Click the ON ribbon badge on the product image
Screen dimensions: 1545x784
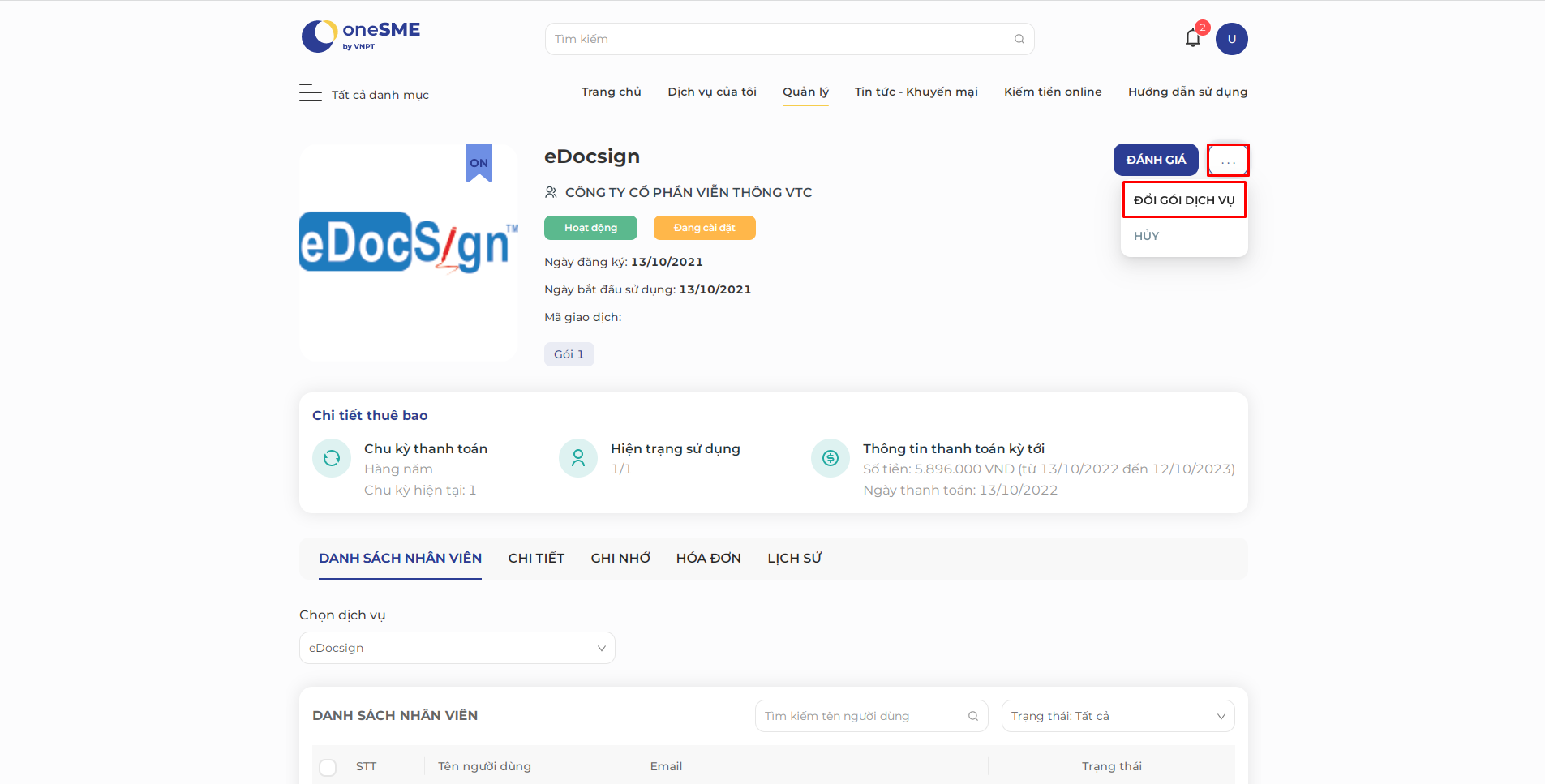(479, 163)
